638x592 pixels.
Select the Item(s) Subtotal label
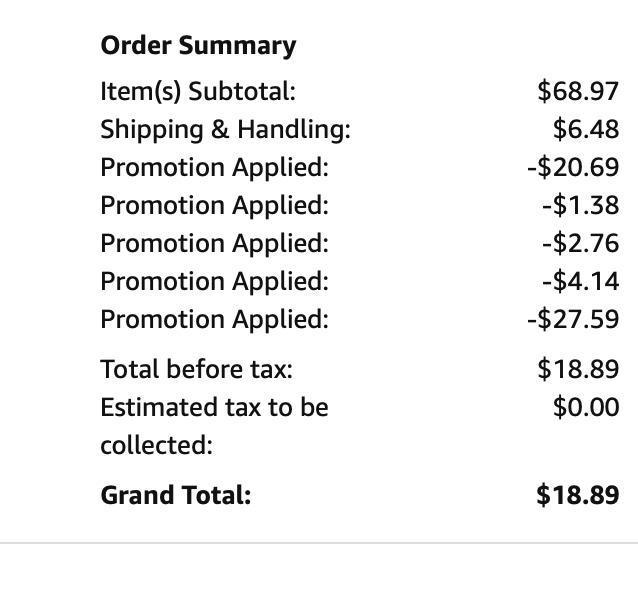[198, 91]
